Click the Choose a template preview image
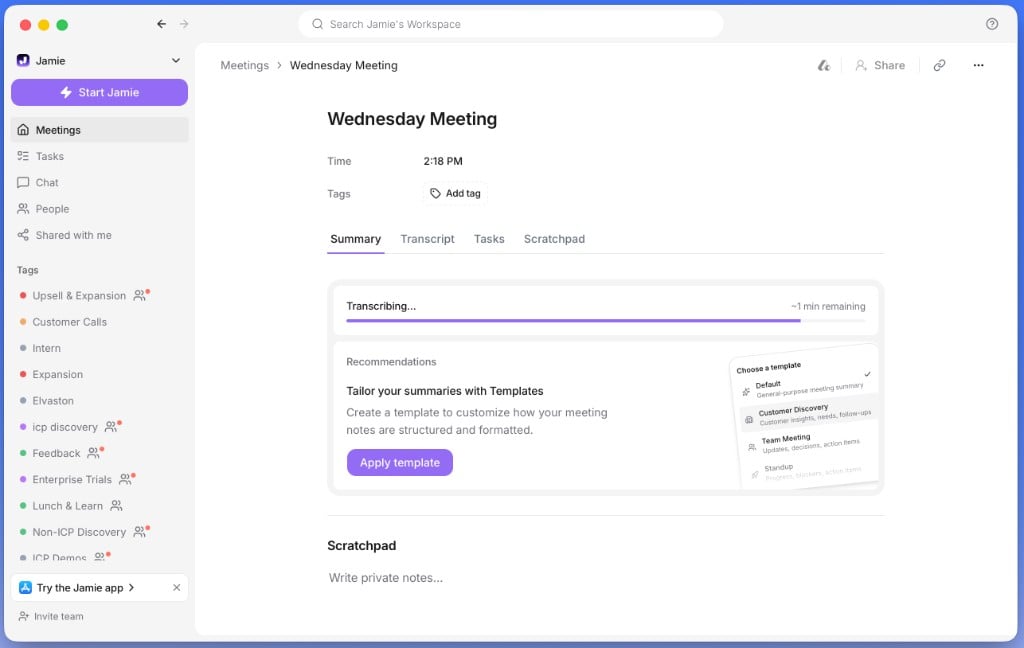The image size is (1024, 648). coord(805,418)
